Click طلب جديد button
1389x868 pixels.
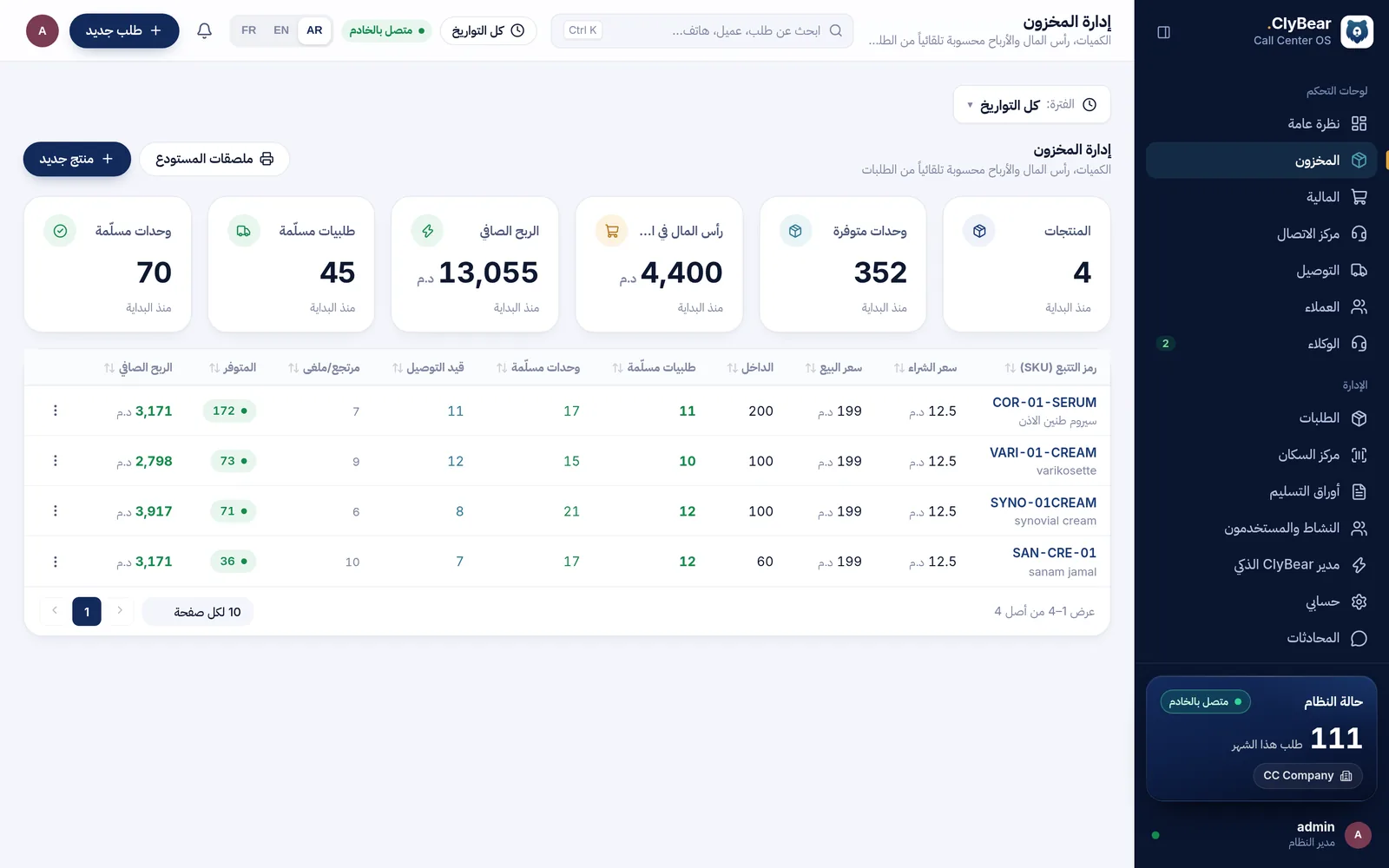pos(124,30)
